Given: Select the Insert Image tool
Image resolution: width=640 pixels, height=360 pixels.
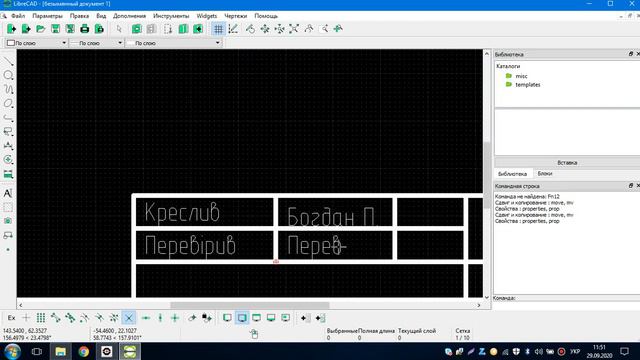Looking at the screenshot, I should coord(8,221).
